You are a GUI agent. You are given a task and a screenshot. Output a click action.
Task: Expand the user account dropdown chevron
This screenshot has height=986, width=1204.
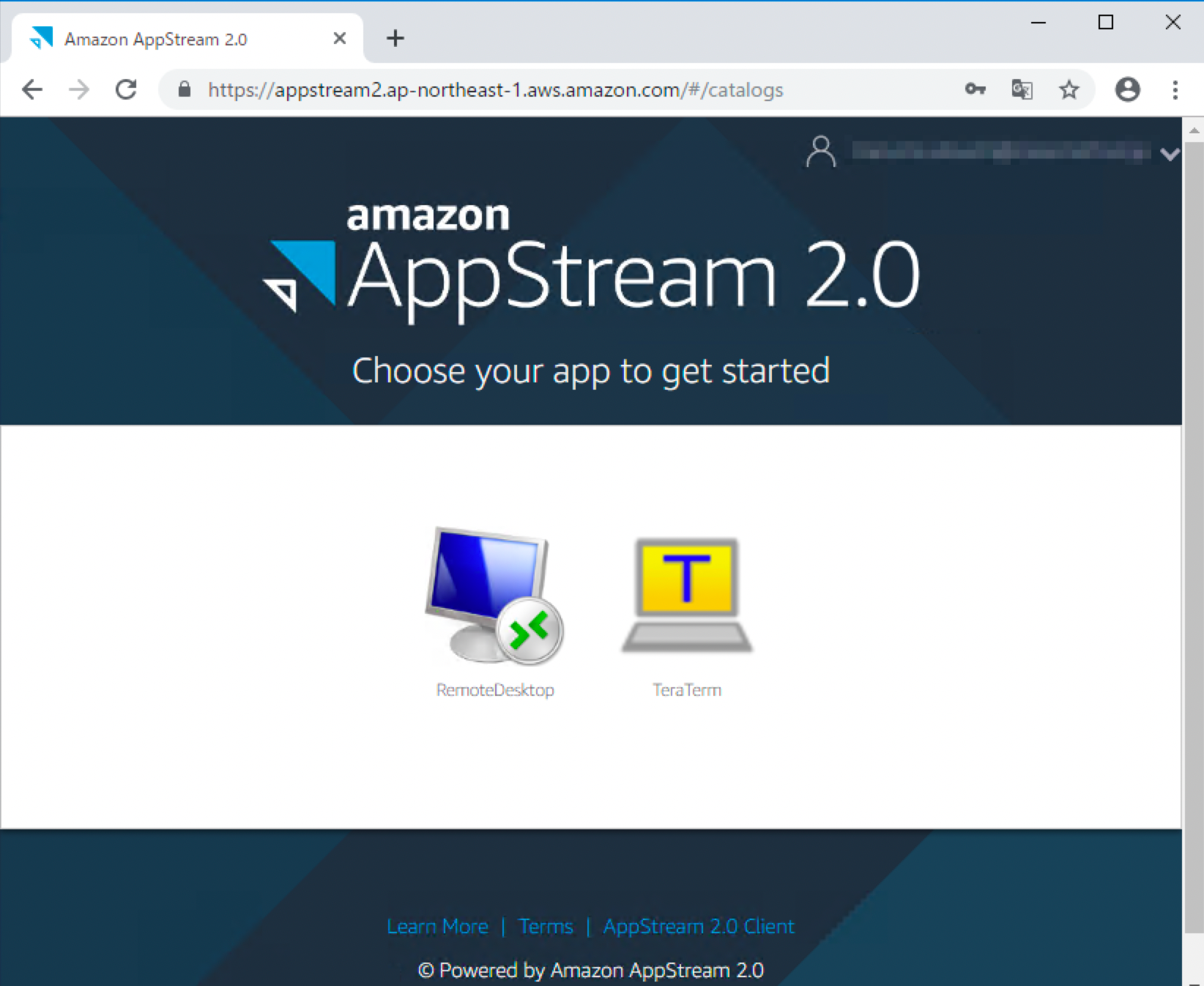coord(1170,154)
